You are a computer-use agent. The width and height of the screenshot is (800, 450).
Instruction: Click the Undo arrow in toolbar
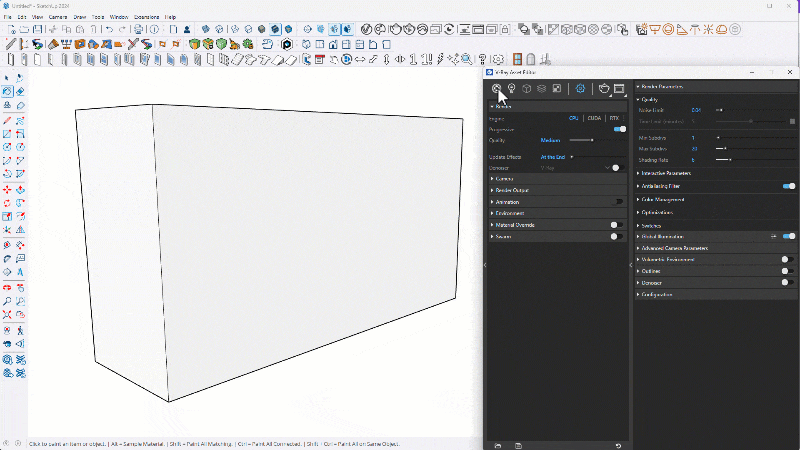[109, 30]
